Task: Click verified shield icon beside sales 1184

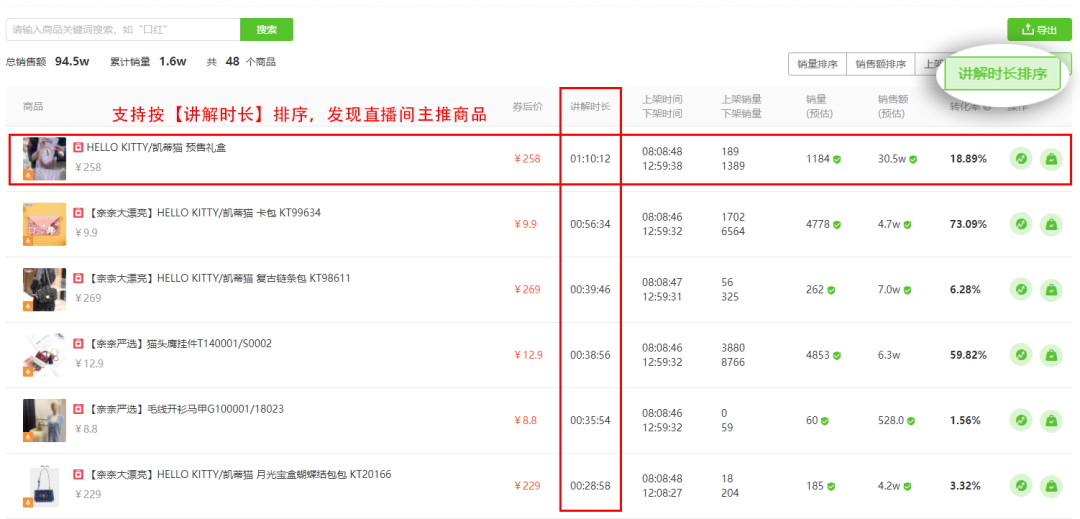Action: click(x=837, y=159)
